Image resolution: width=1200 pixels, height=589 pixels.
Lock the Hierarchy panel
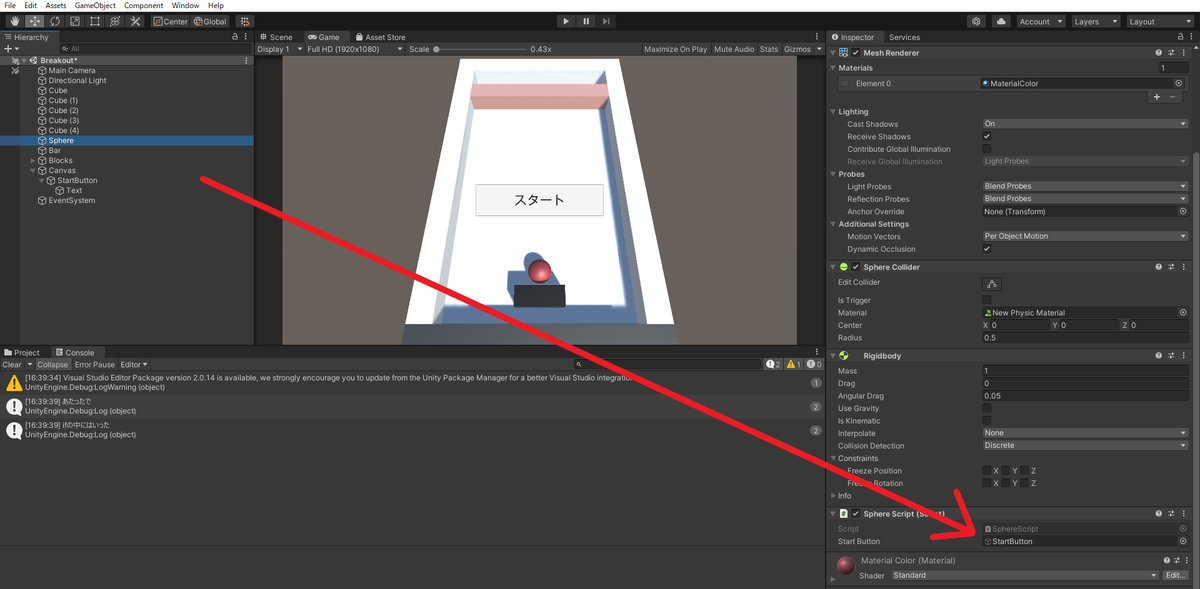[x=234, y=37]
